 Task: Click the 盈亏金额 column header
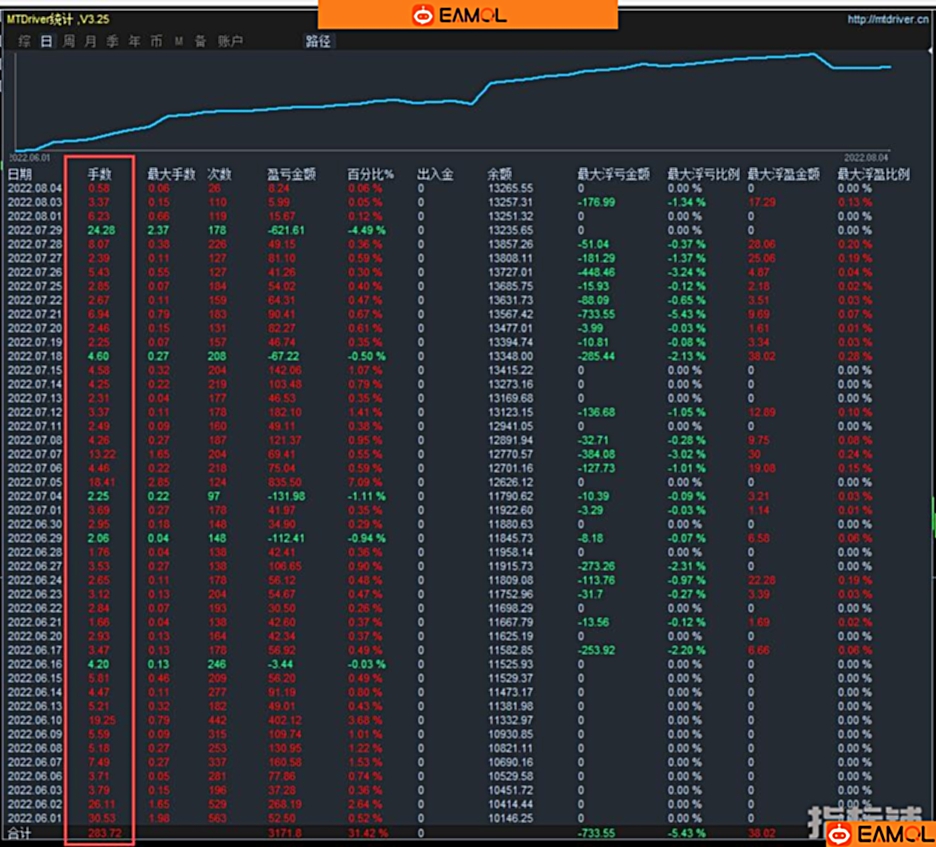click(291, 174)
